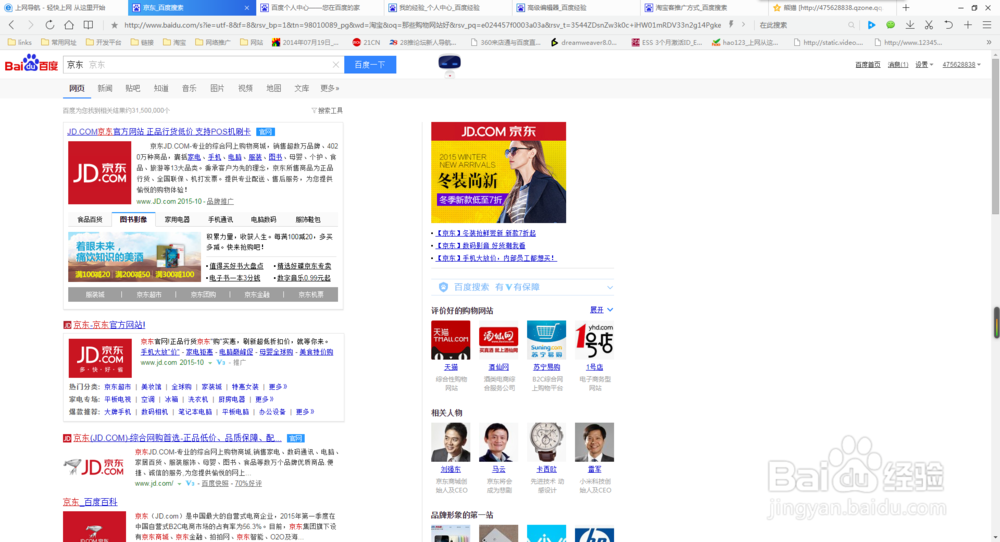The height and width of the screenshot is (542, 1000).
Task: Click the browser forward arrow
Action: 30,25
